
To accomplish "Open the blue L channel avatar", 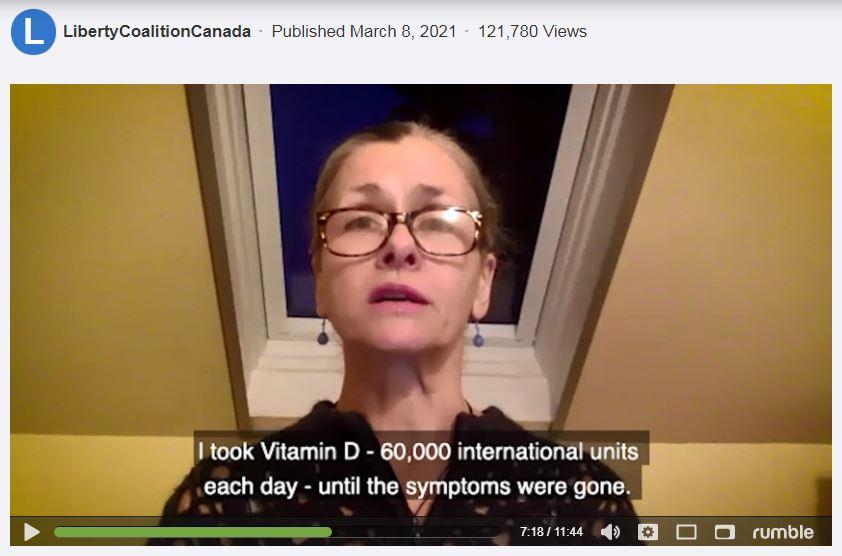I will (33, 32).
